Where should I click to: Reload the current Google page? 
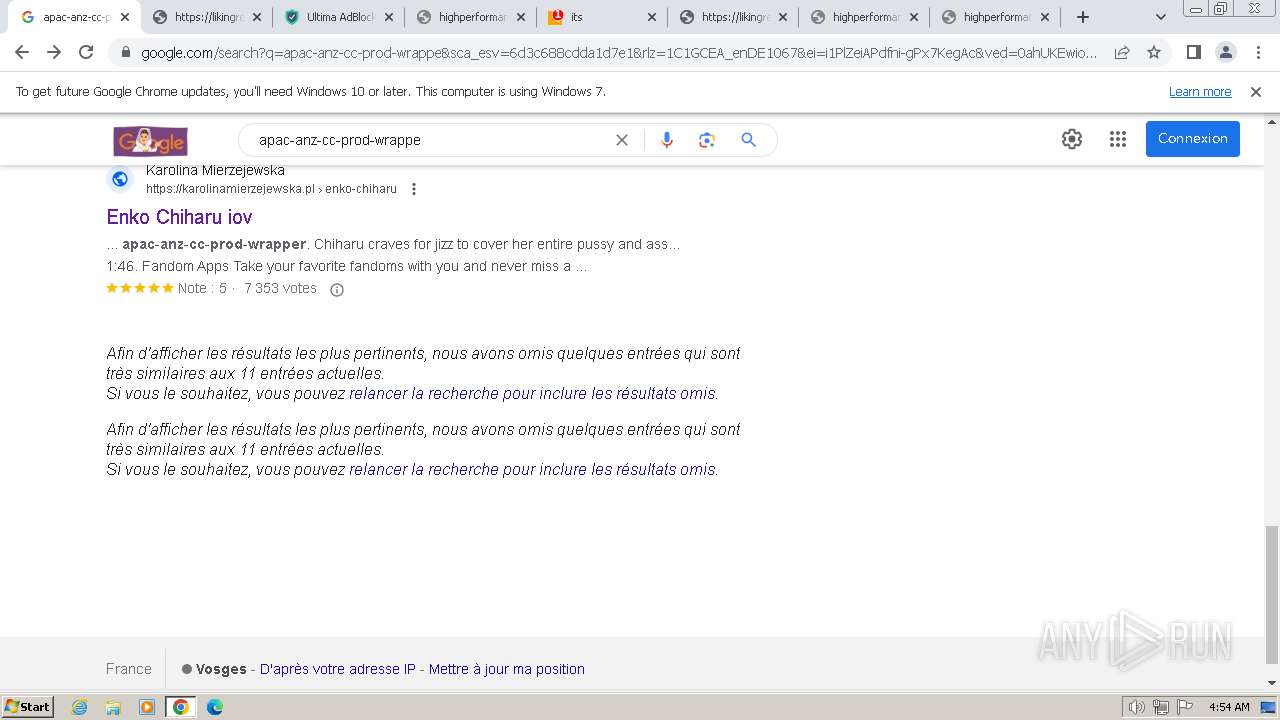(86, 52)
